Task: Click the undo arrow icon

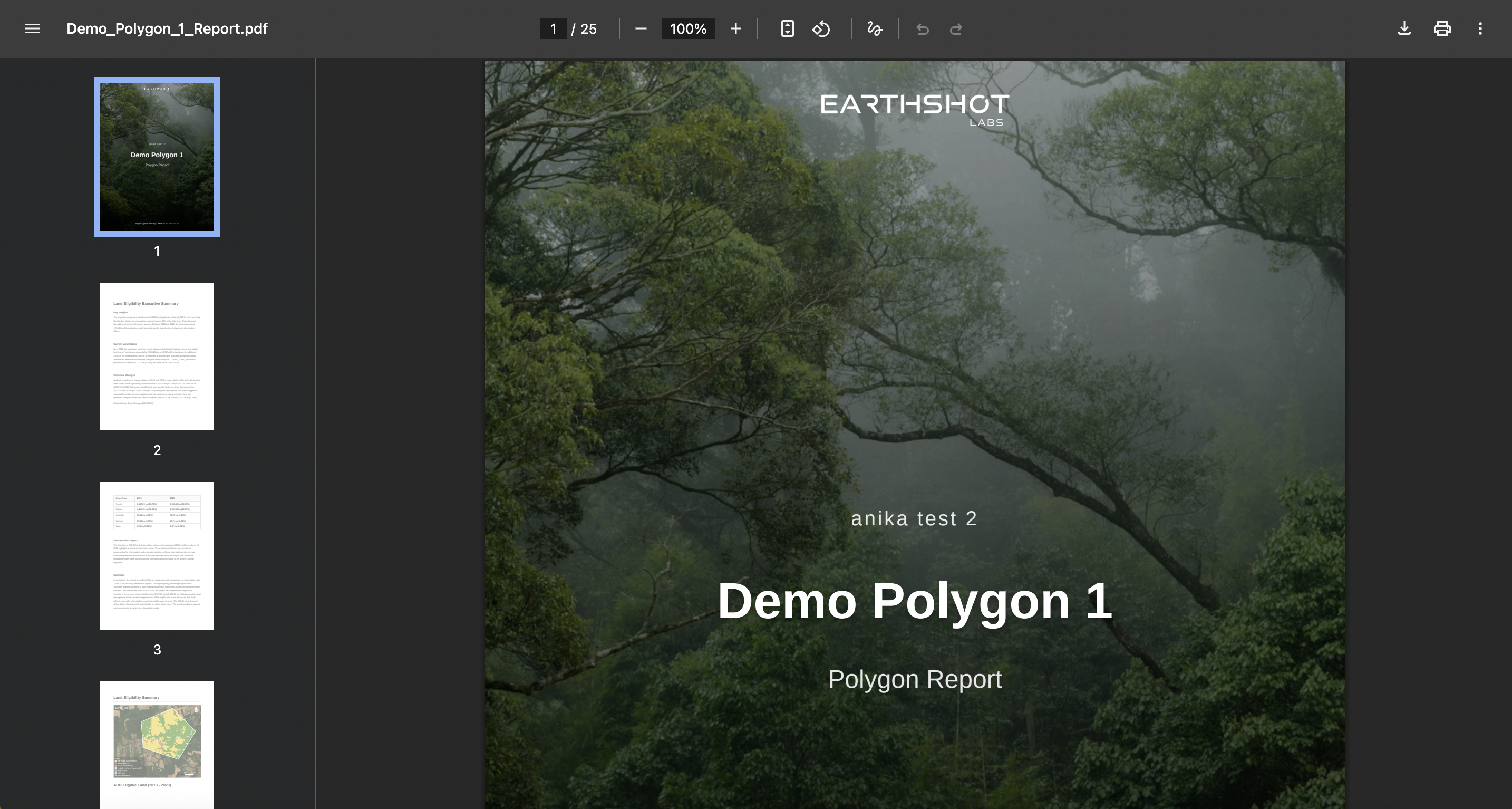Action: pyautogui.click(x=922, y=29)
